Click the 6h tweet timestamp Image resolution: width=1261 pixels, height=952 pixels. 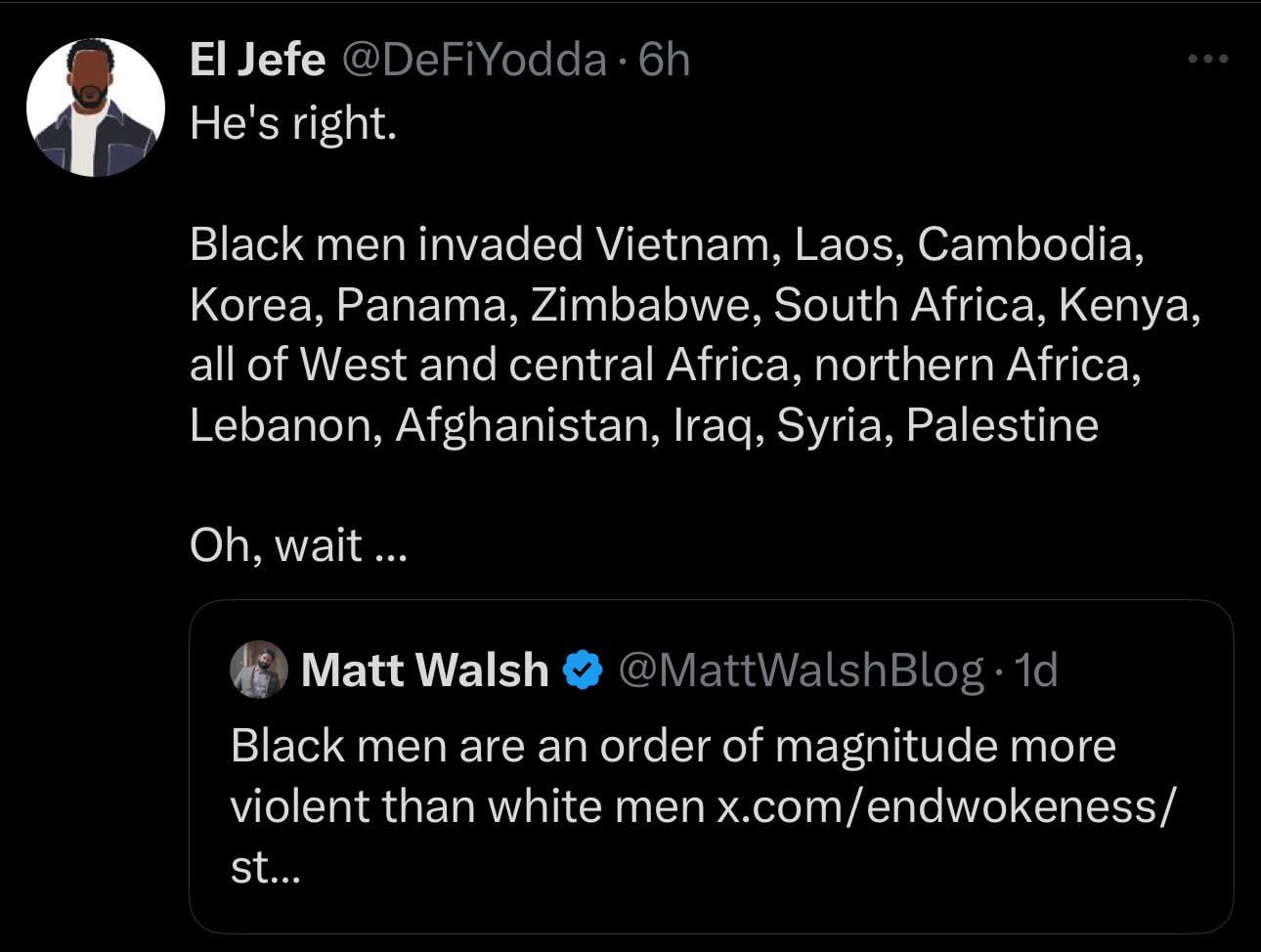click(x=664, y=61)
